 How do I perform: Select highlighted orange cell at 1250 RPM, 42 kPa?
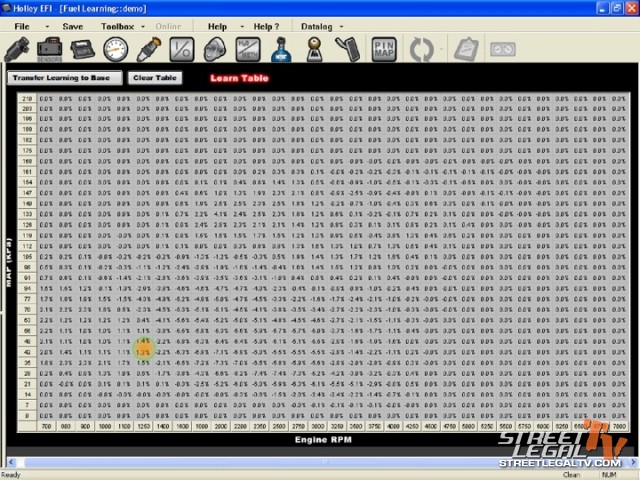pyautogui.click(x=143, y=352)
